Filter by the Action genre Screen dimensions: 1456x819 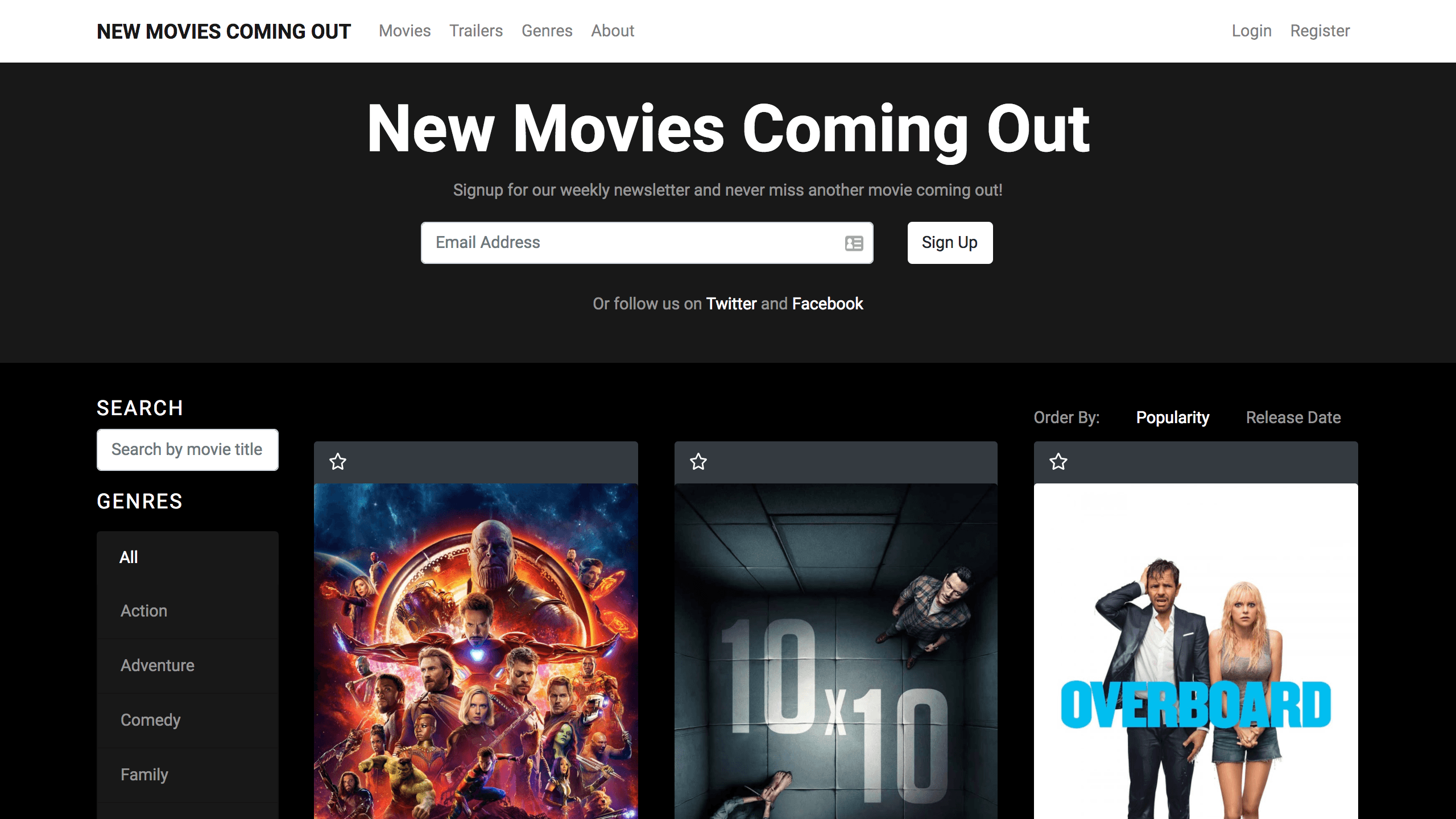(188, 611)
